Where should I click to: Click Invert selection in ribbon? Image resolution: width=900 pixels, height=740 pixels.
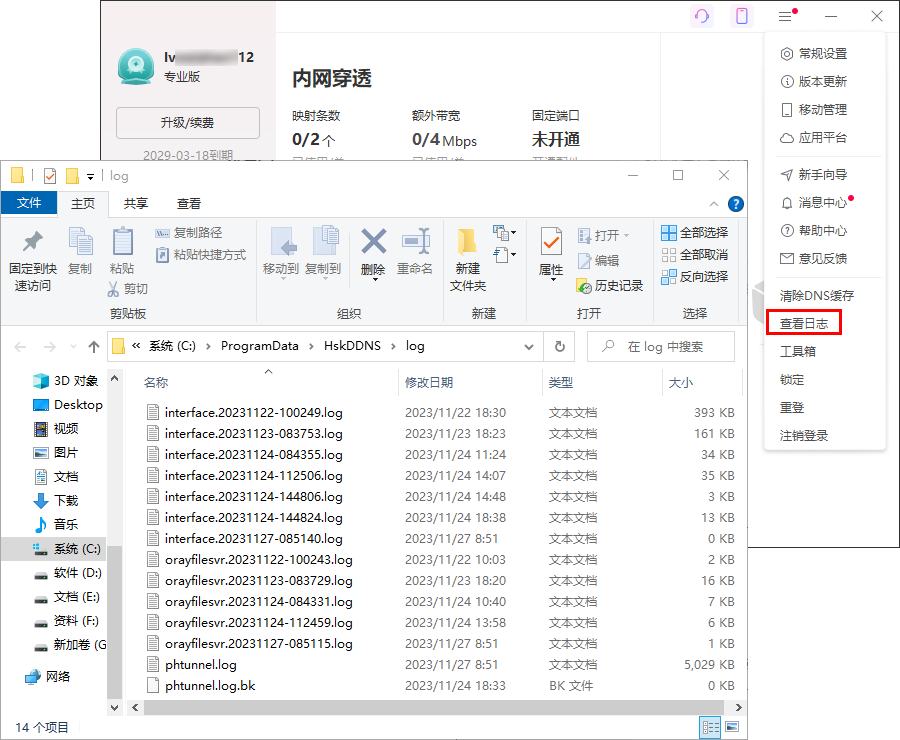tap(695, 277)
